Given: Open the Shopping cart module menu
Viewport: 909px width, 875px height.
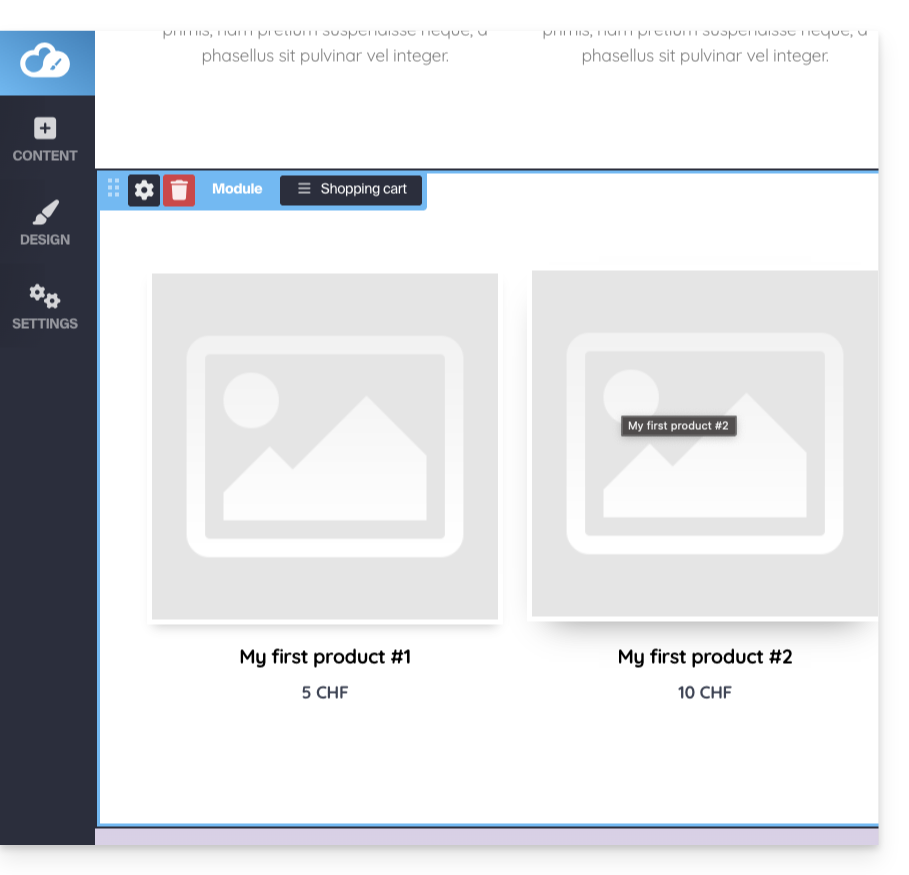Looking at the screenshot, I should pos(351,189).
